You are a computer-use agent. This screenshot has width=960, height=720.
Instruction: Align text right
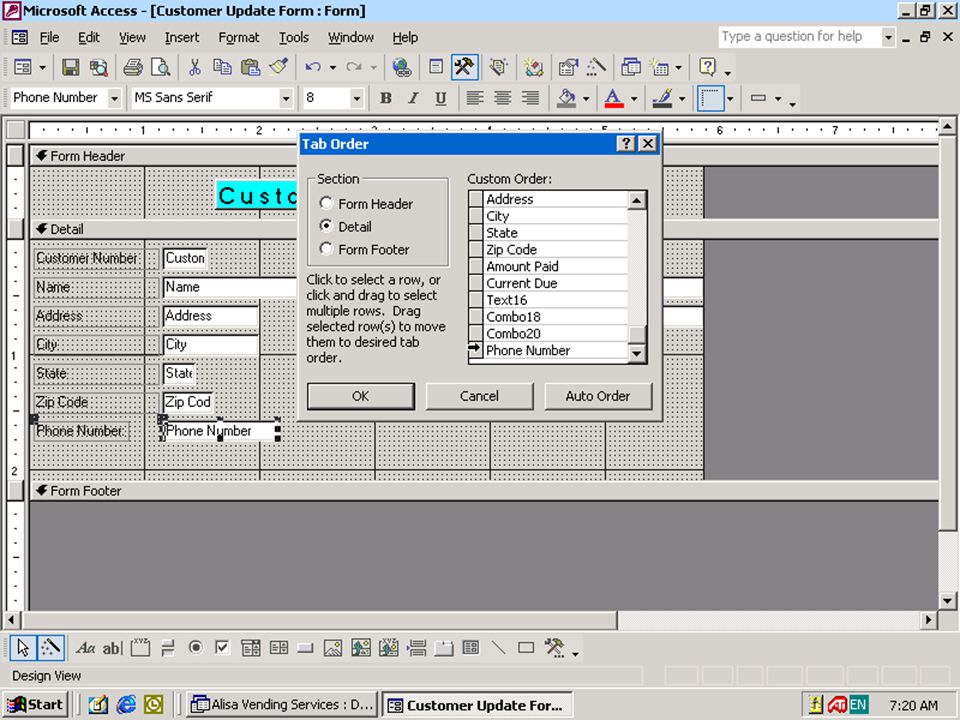530,98
